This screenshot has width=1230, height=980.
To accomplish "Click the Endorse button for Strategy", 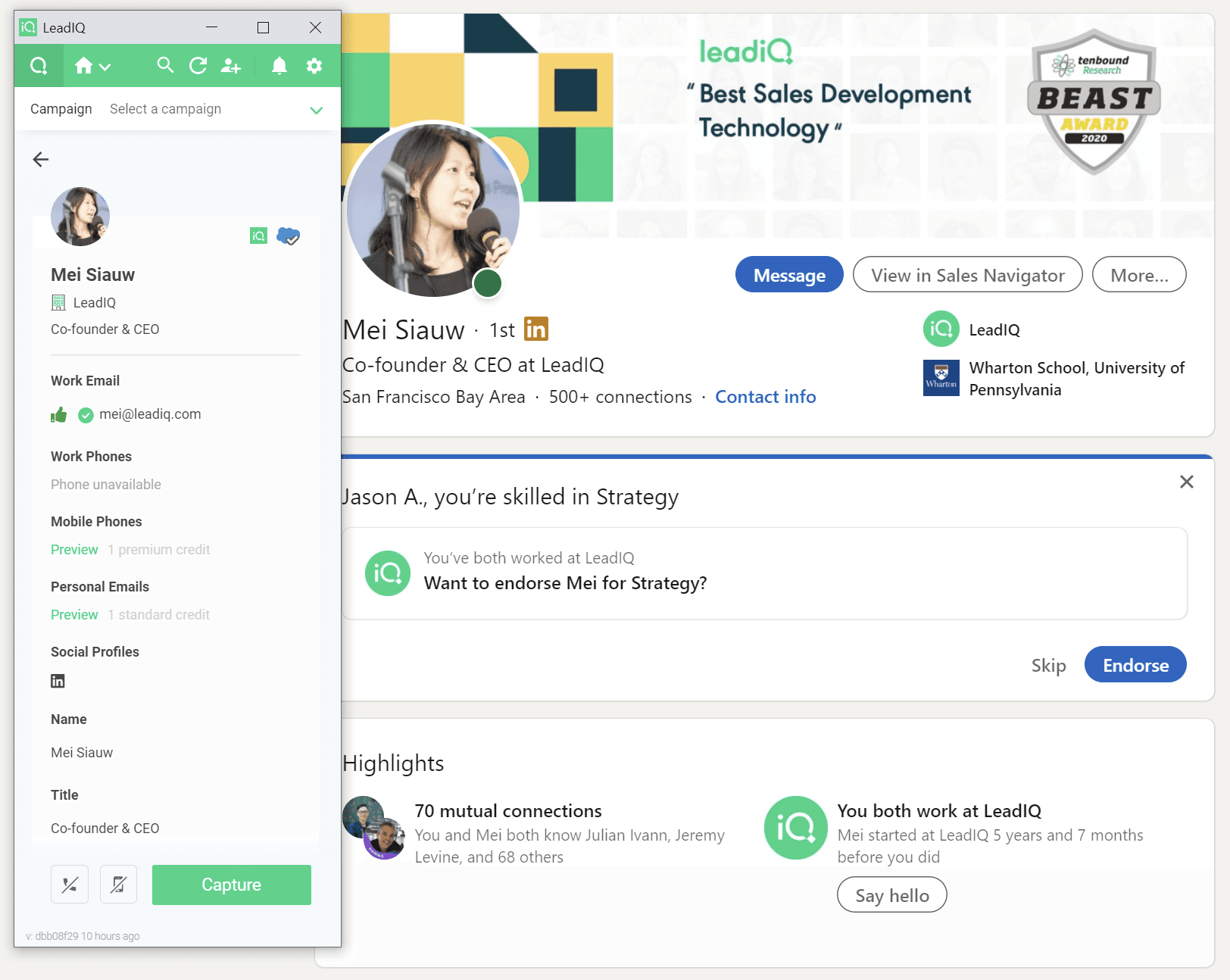I will click(x=1135, y=665).
